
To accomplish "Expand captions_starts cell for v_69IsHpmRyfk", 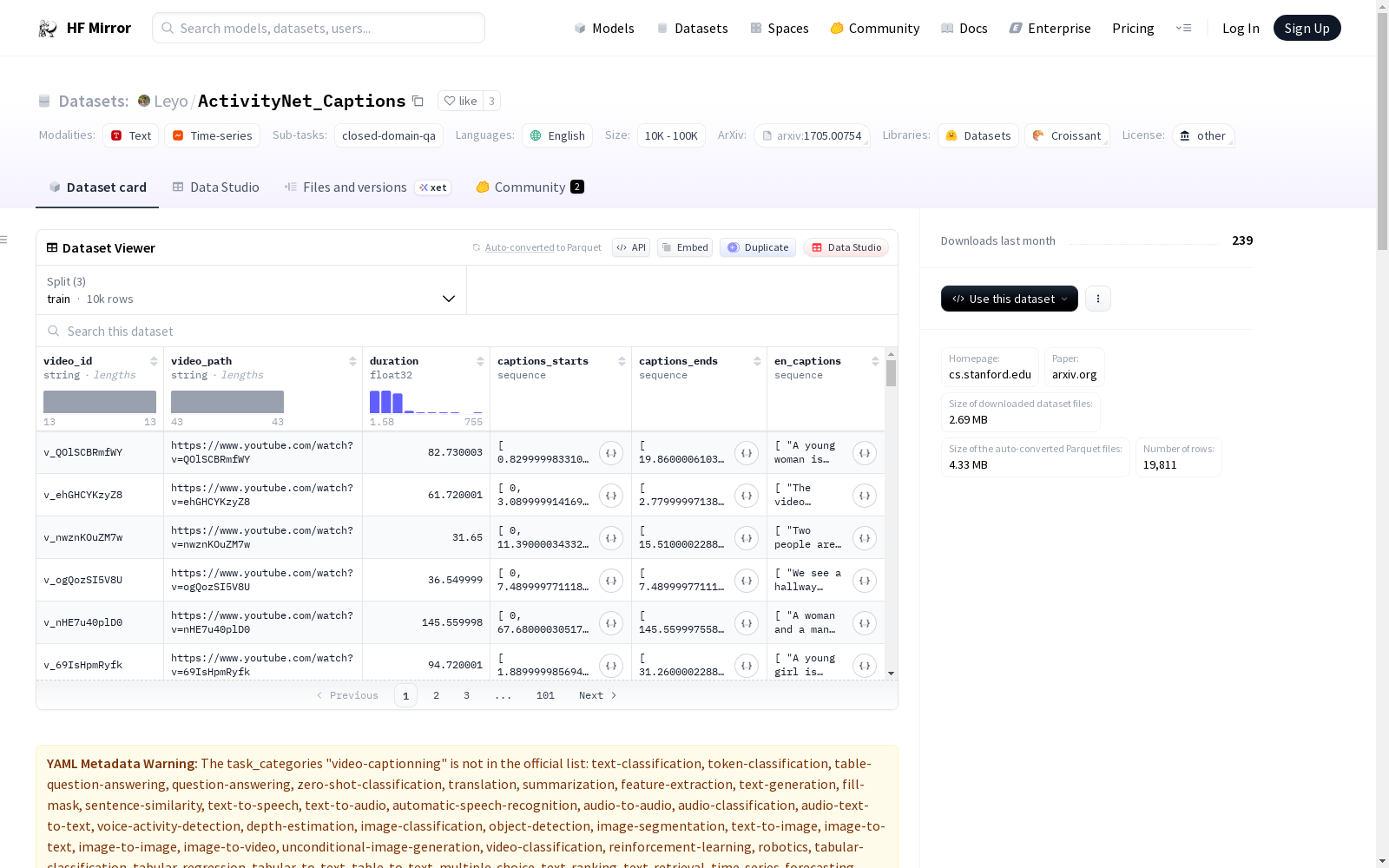I will [x=611, y=666].
